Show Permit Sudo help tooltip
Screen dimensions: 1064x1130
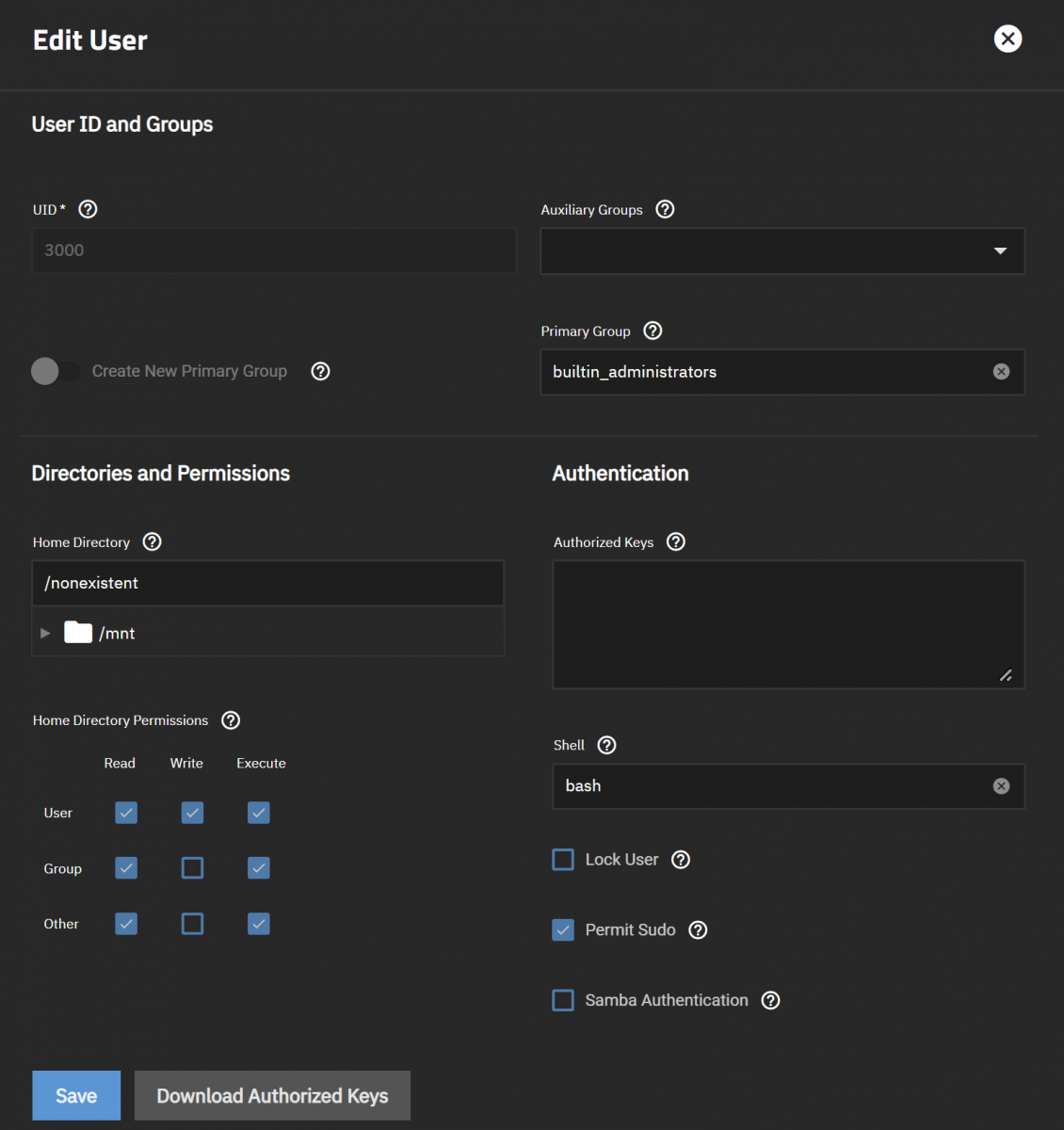pos(698,930)
